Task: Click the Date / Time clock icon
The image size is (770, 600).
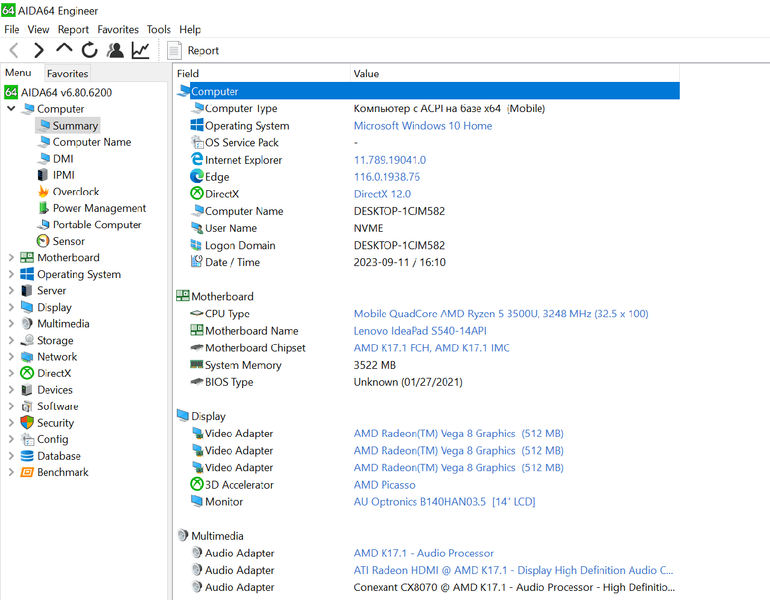Action: coord(197,261)
